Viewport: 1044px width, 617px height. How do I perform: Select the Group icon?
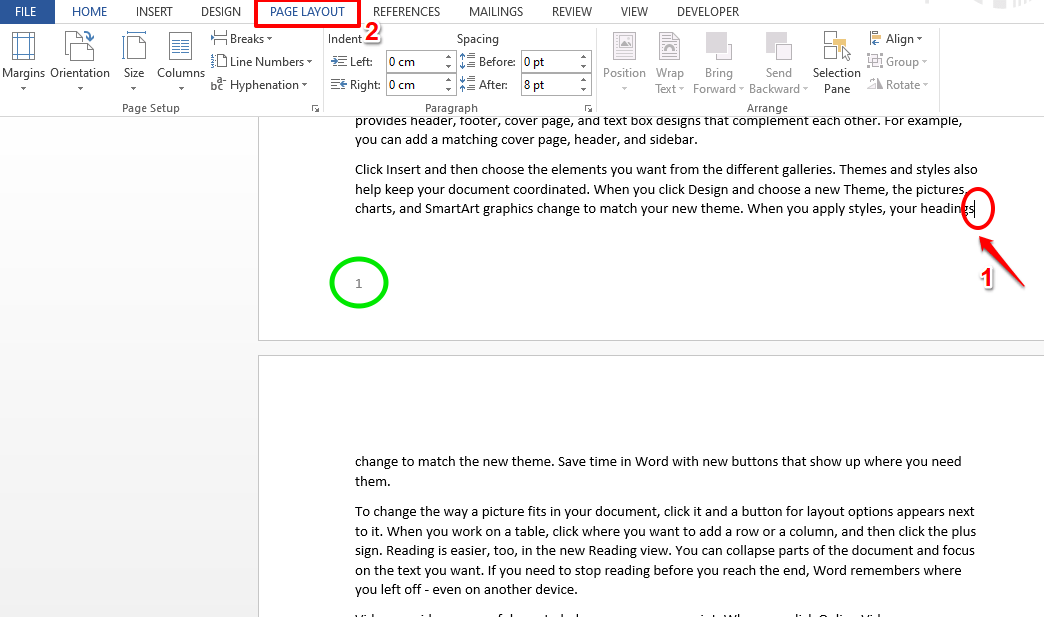897,61
